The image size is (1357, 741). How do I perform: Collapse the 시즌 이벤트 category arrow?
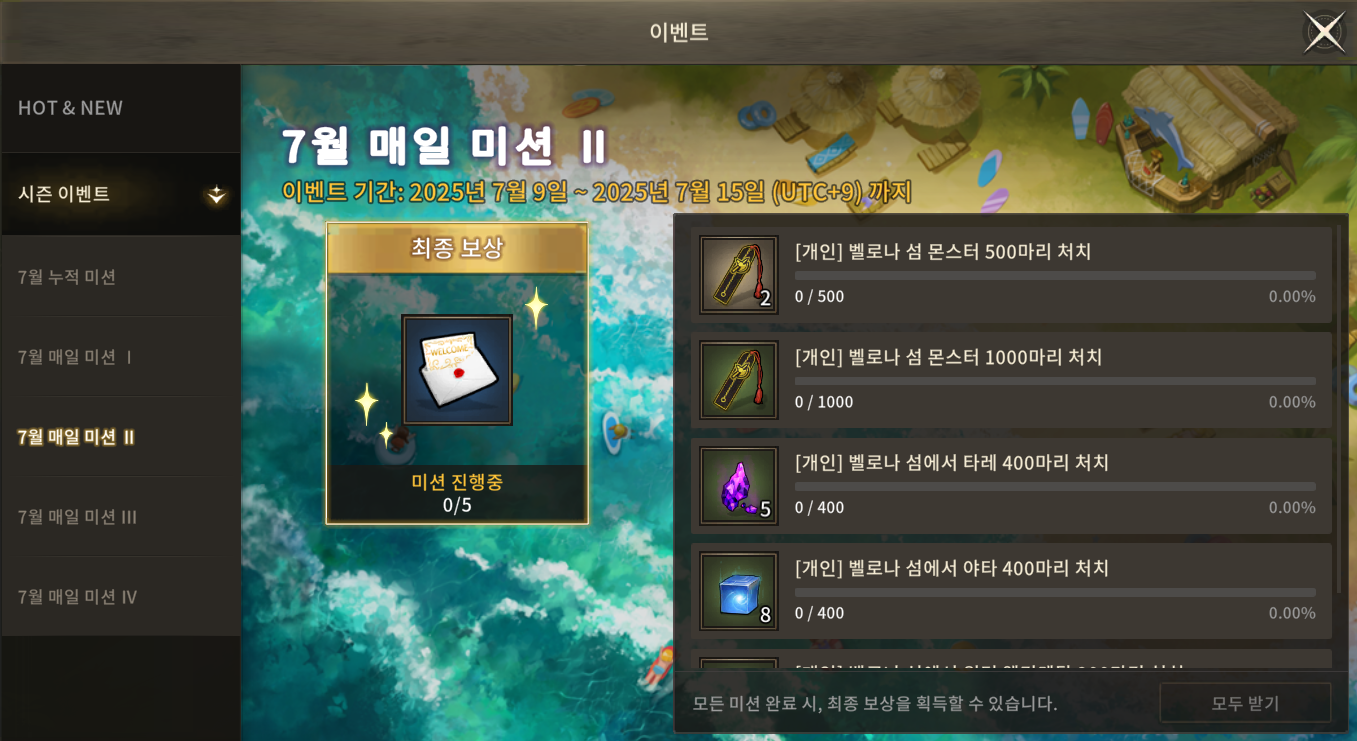(216, 195)
